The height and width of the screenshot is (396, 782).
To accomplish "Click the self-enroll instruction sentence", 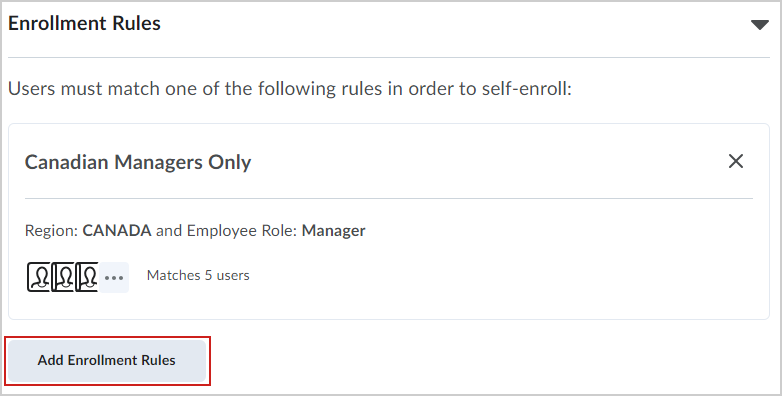I will point(290,89).
